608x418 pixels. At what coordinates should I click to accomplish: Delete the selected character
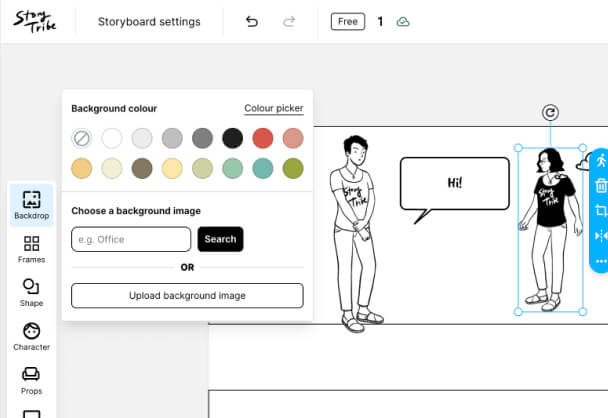(x=601, y=185)
